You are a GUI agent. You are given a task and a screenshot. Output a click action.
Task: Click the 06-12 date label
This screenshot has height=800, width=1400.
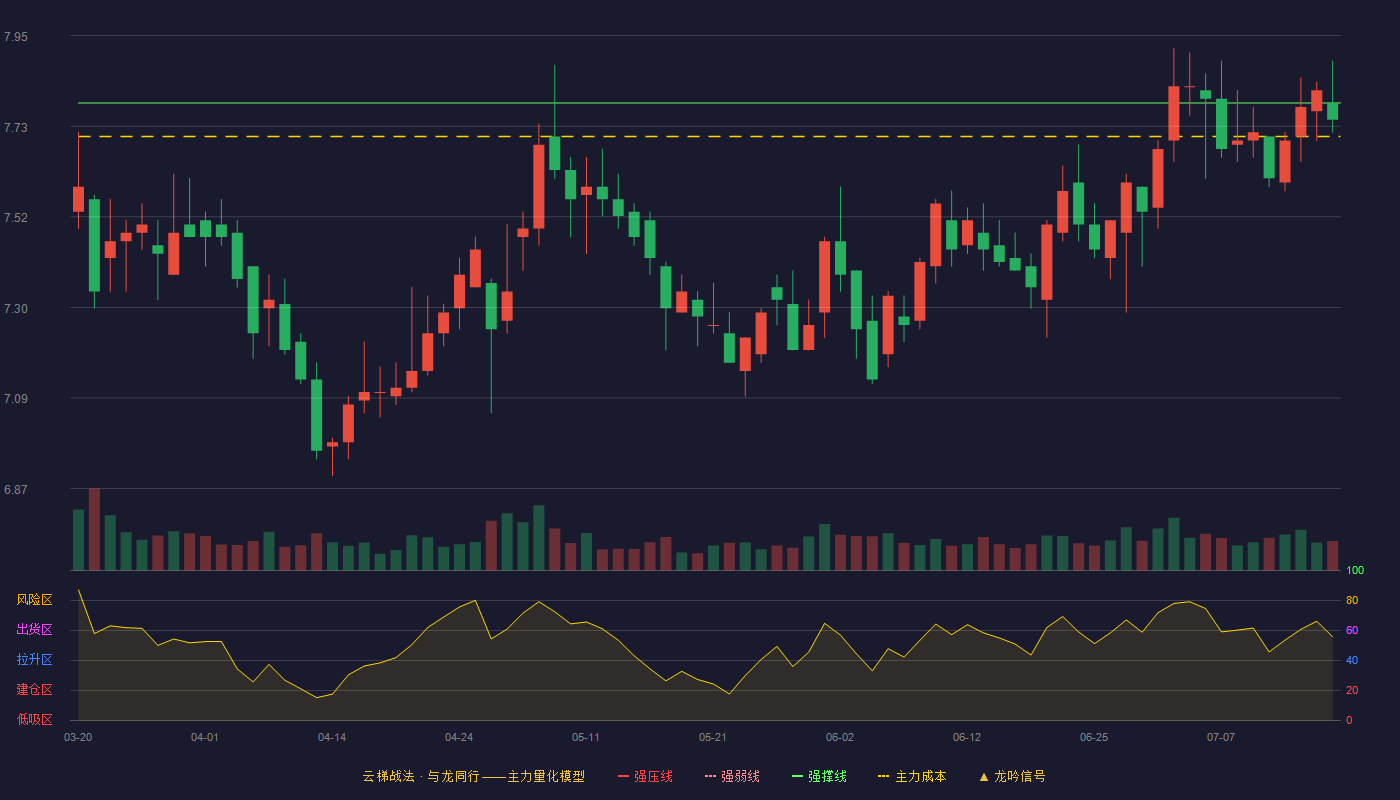click(967, 737)
